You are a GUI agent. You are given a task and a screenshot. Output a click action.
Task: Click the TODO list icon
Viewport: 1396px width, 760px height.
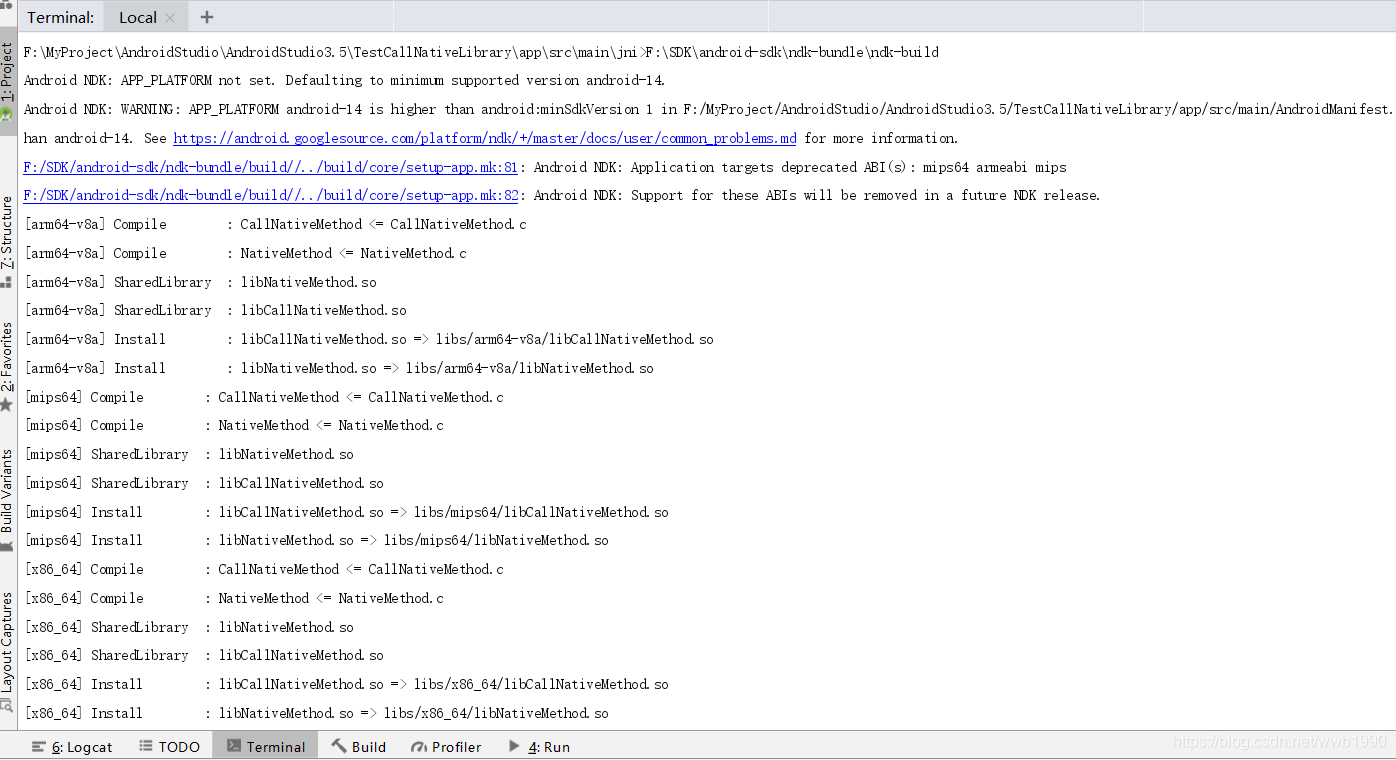(x=146, y=746)
